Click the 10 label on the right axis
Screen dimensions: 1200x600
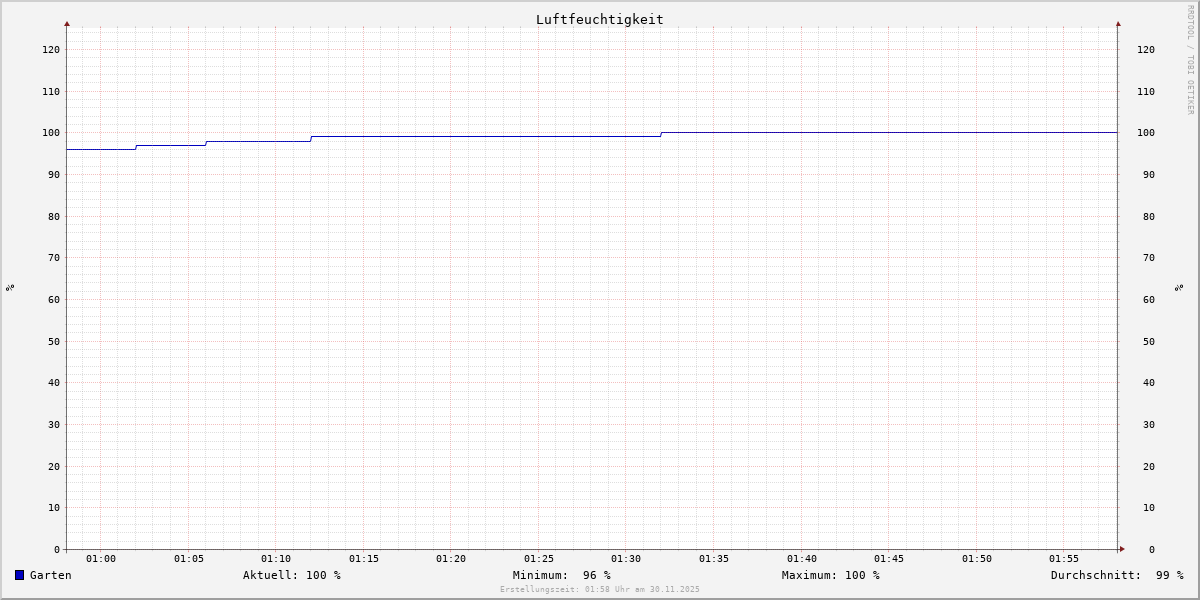1149,507
